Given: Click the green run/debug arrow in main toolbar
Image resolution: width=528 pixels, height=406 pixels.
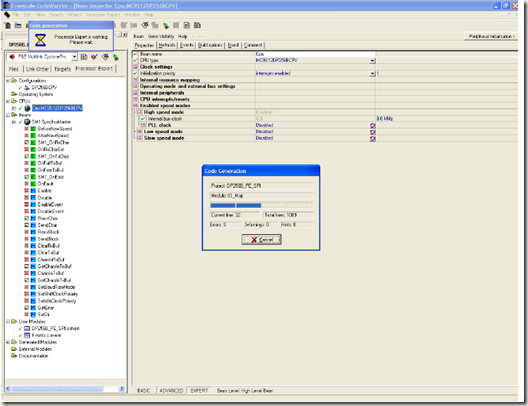Looking at the screenshot, I should click(x=166, y=26).
